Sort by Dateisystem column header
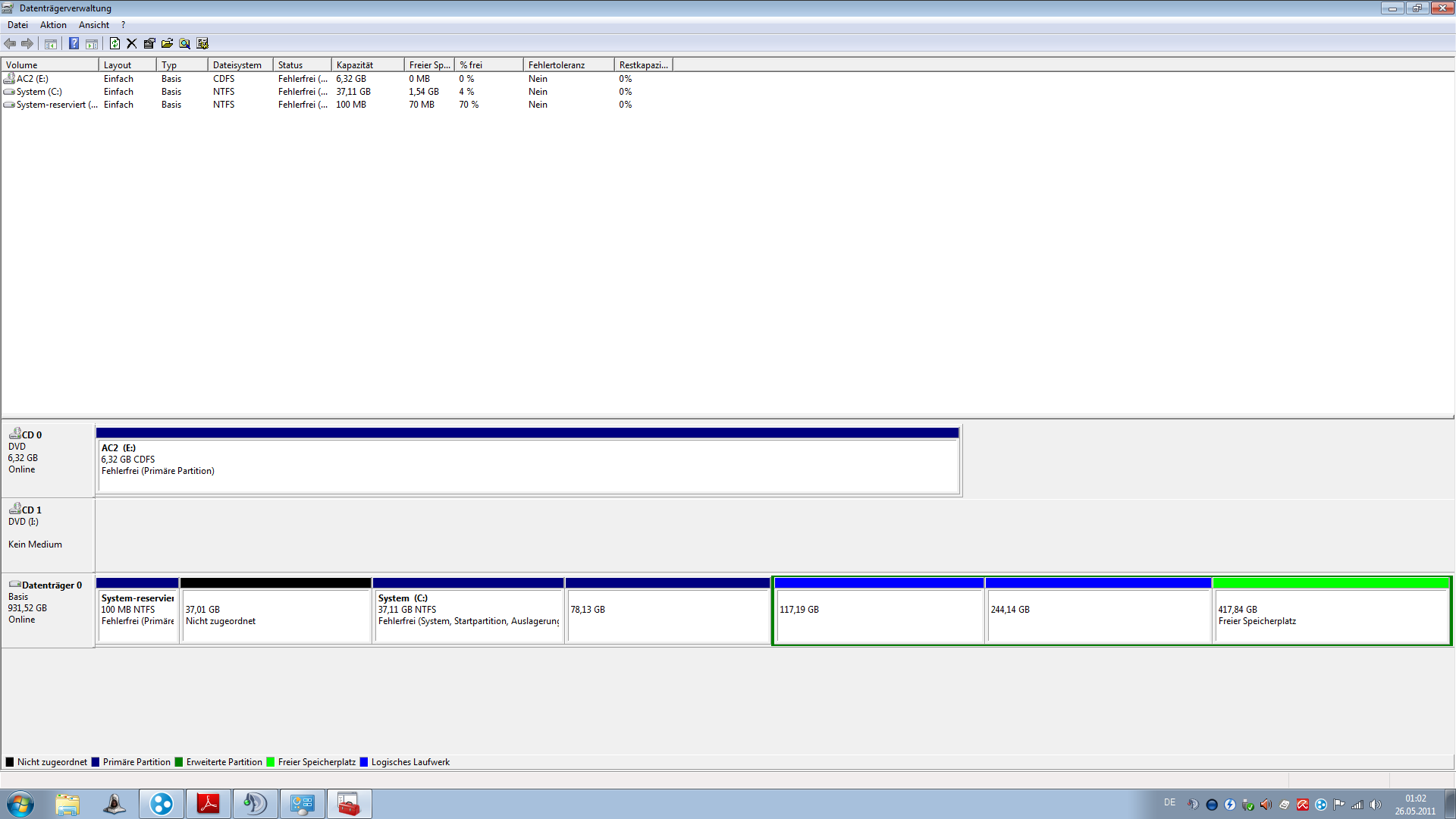This screenshot has height=819, width=1456. [x=239, y=65]
